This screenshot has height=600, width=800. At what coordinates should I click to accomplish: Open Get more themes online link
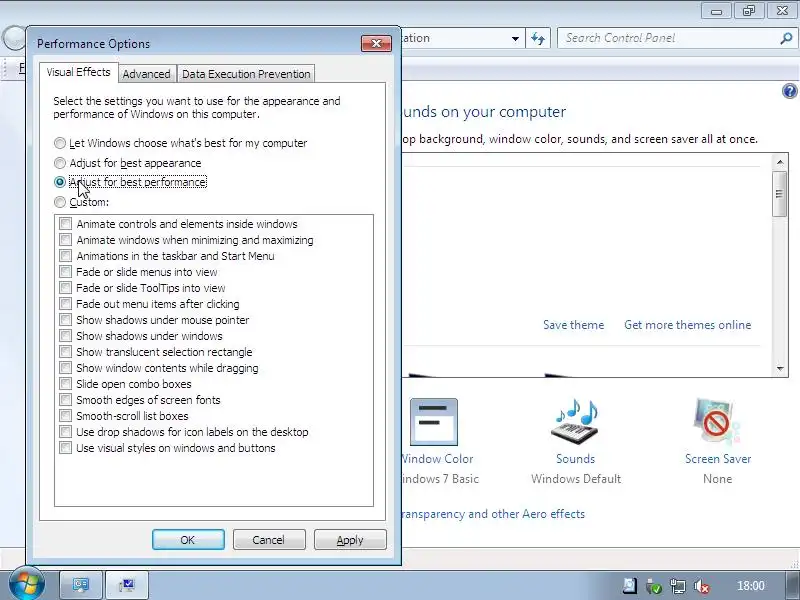687,325
